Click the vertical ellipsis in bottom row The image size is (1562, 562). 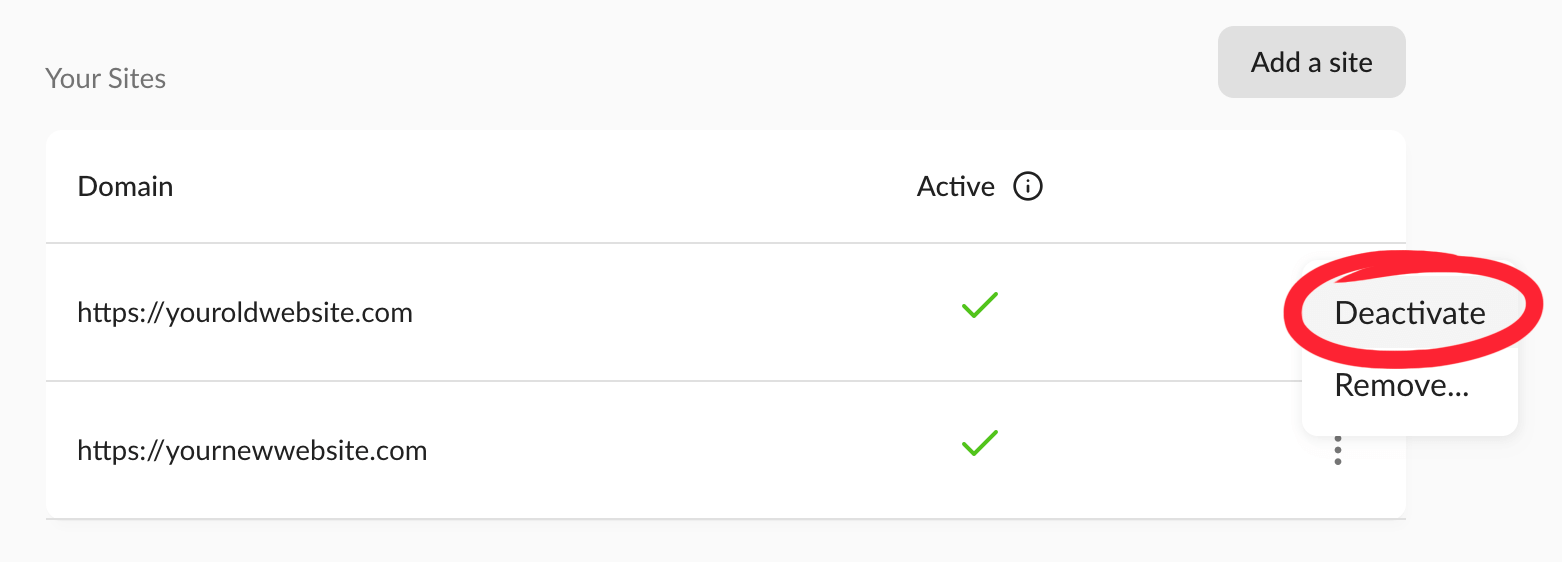click(1338, 450)
